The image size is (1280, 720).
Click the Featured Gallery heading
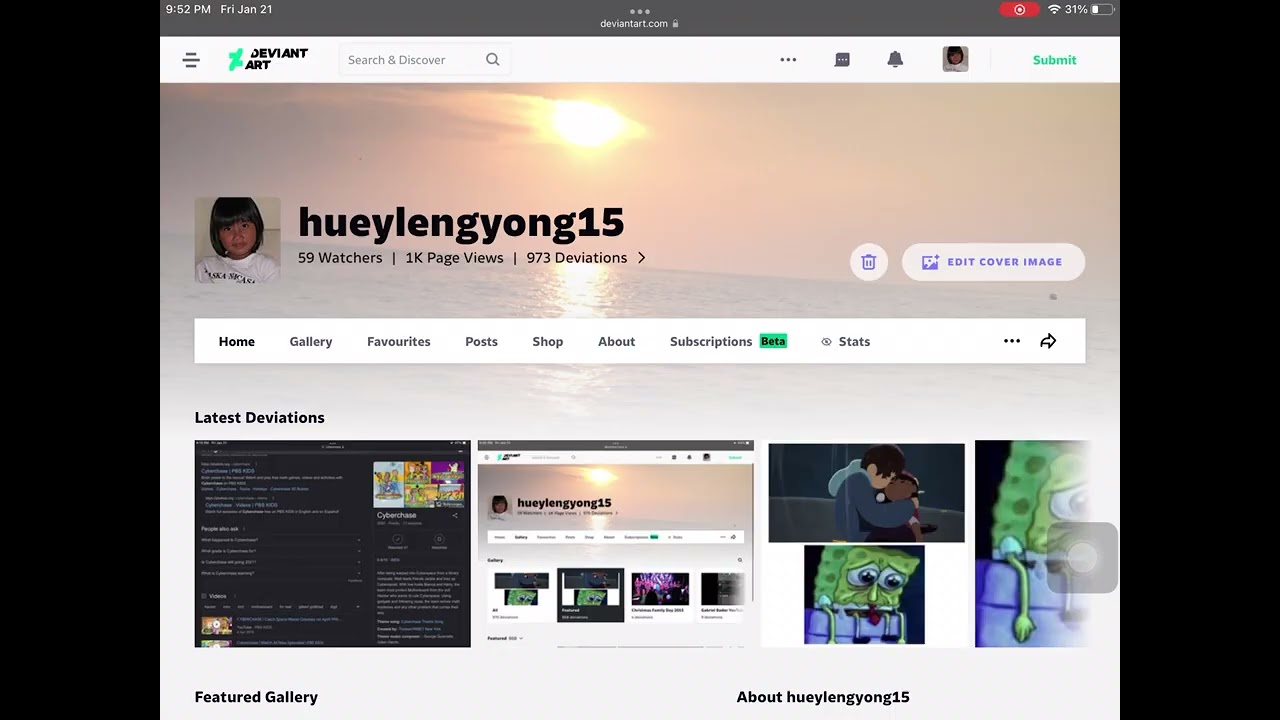click(256, 697)
